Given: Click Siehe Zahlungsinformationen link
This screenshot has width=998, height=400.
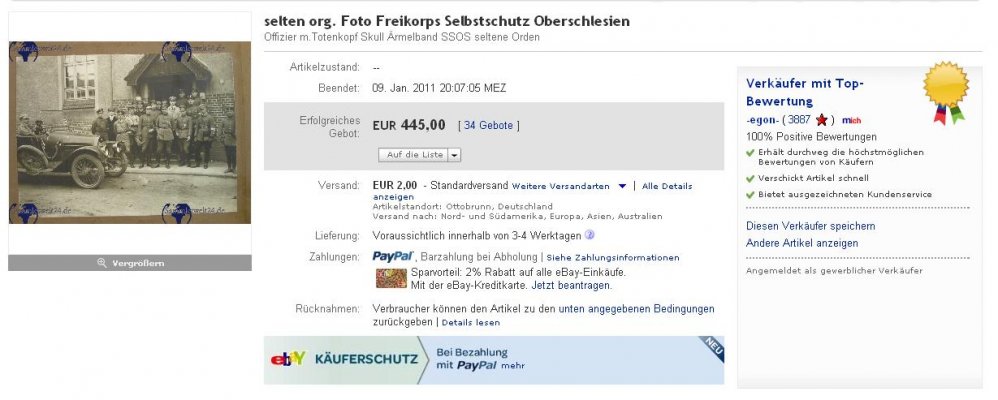Looking at the screenshot, I should point(613,258).
